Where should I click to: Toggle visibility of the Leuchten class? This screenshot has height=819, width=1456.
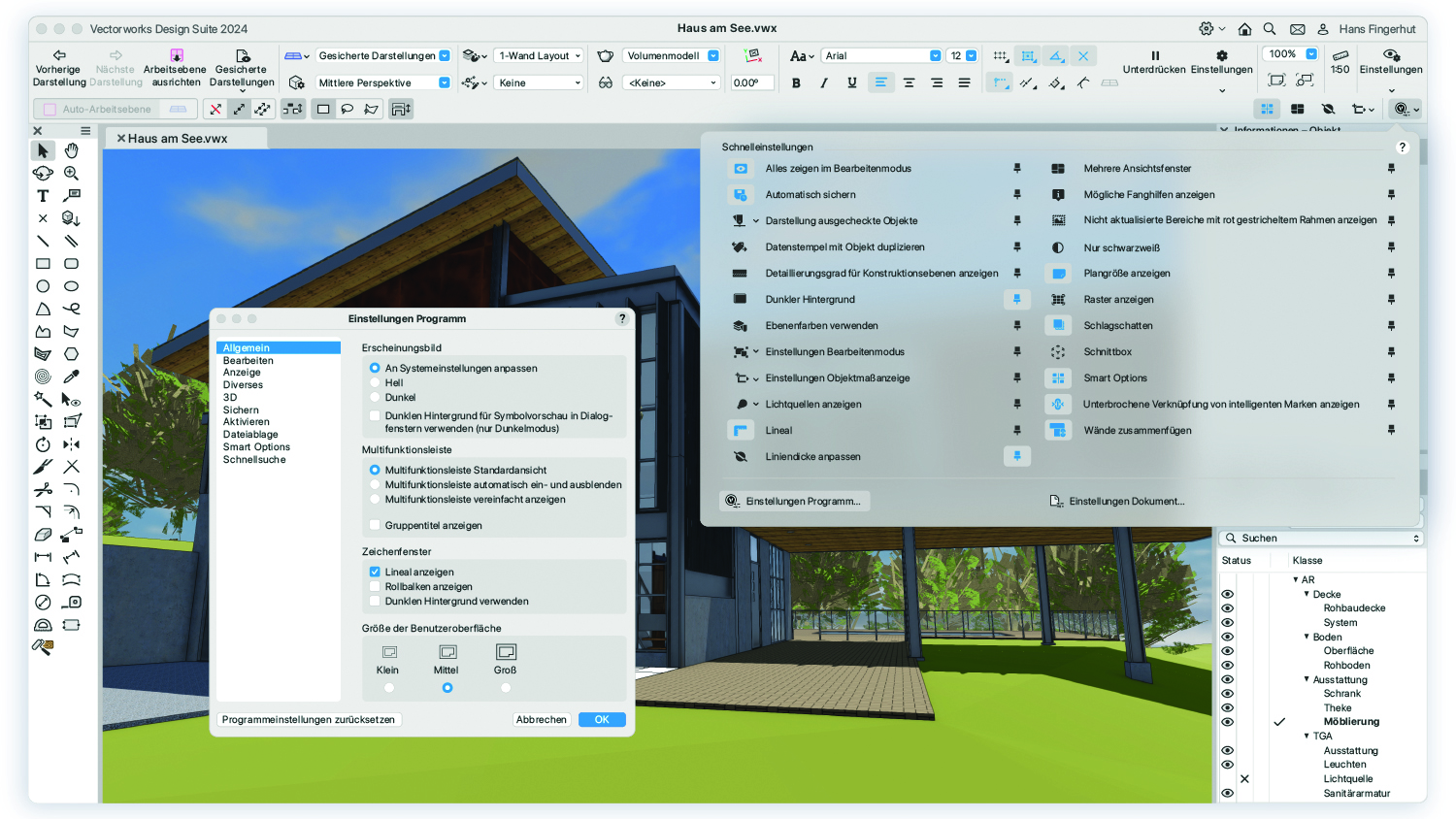click(x=1227, y=764)
